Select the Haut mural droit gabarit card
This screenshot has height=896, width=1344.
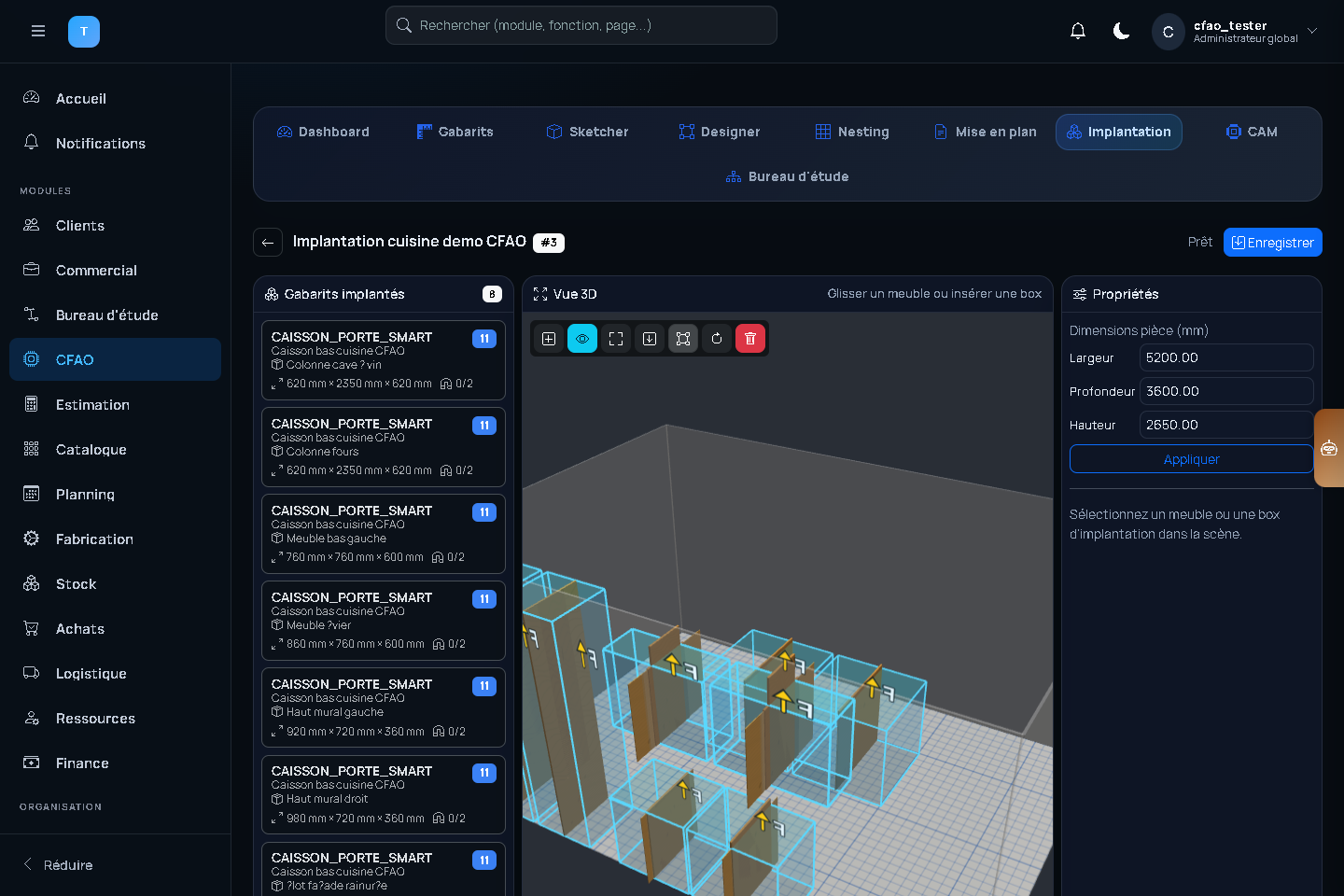384,794
